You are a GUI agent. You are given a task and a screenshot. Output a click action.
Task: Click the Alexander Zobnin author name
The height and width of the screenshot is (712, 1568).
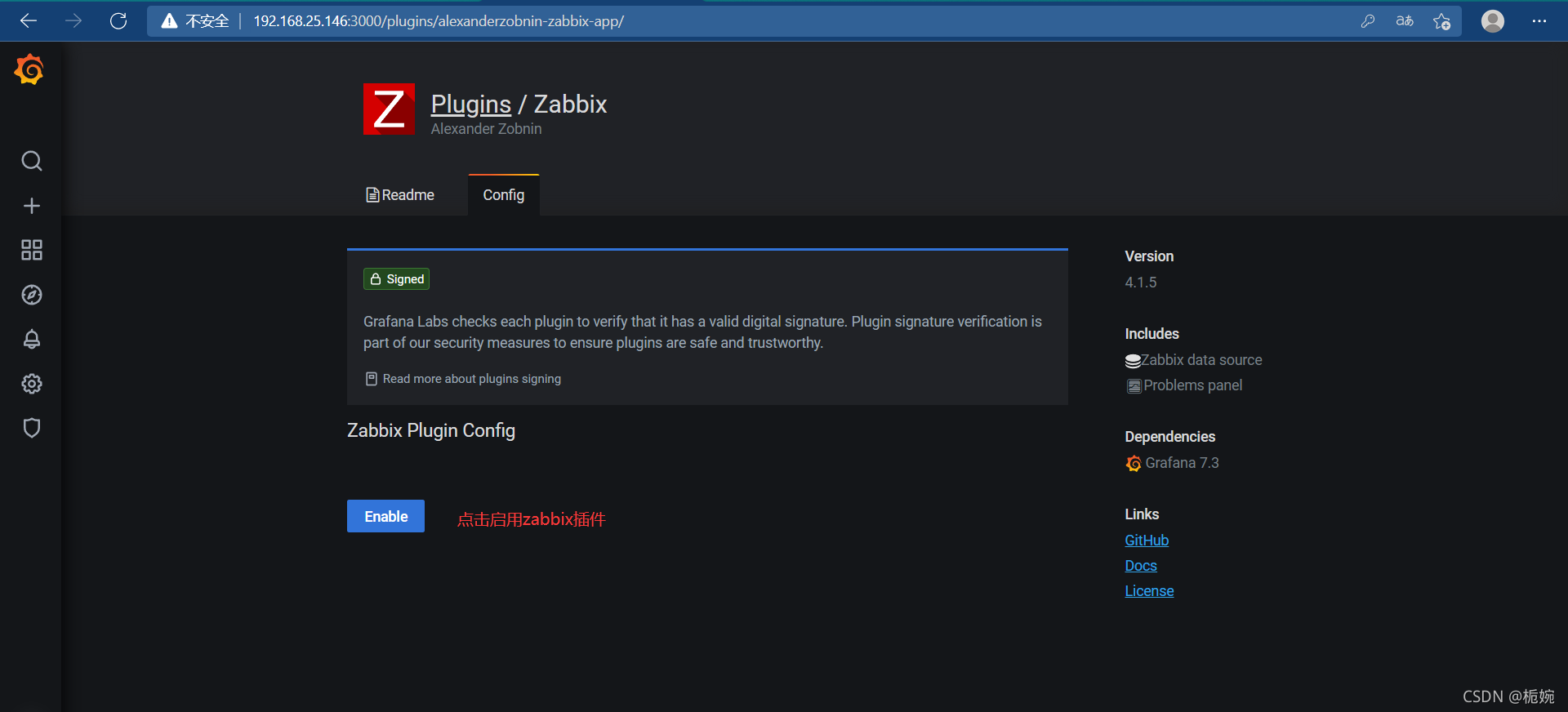point(486,129)
